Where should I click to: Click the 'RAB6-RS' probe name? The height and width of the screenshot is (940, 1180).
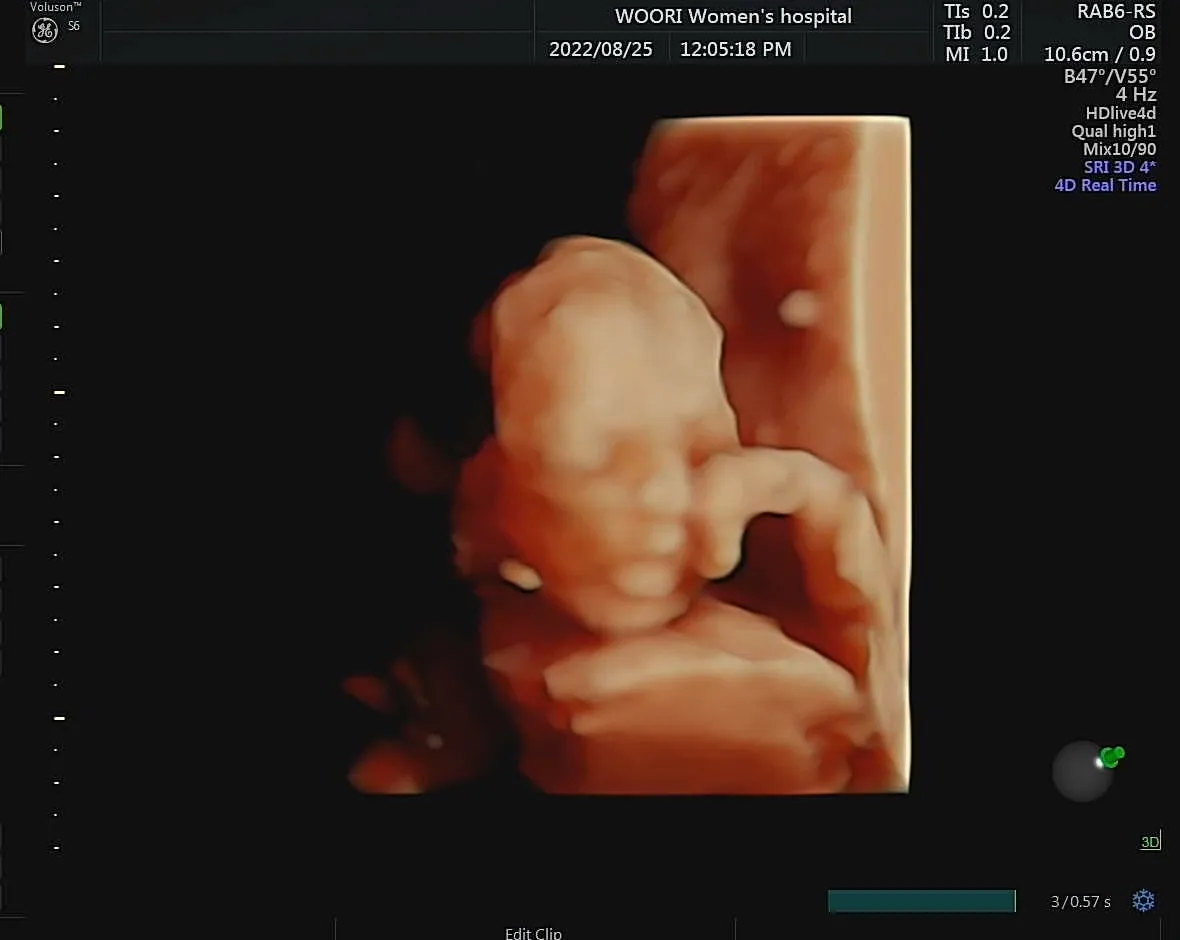1116,11
